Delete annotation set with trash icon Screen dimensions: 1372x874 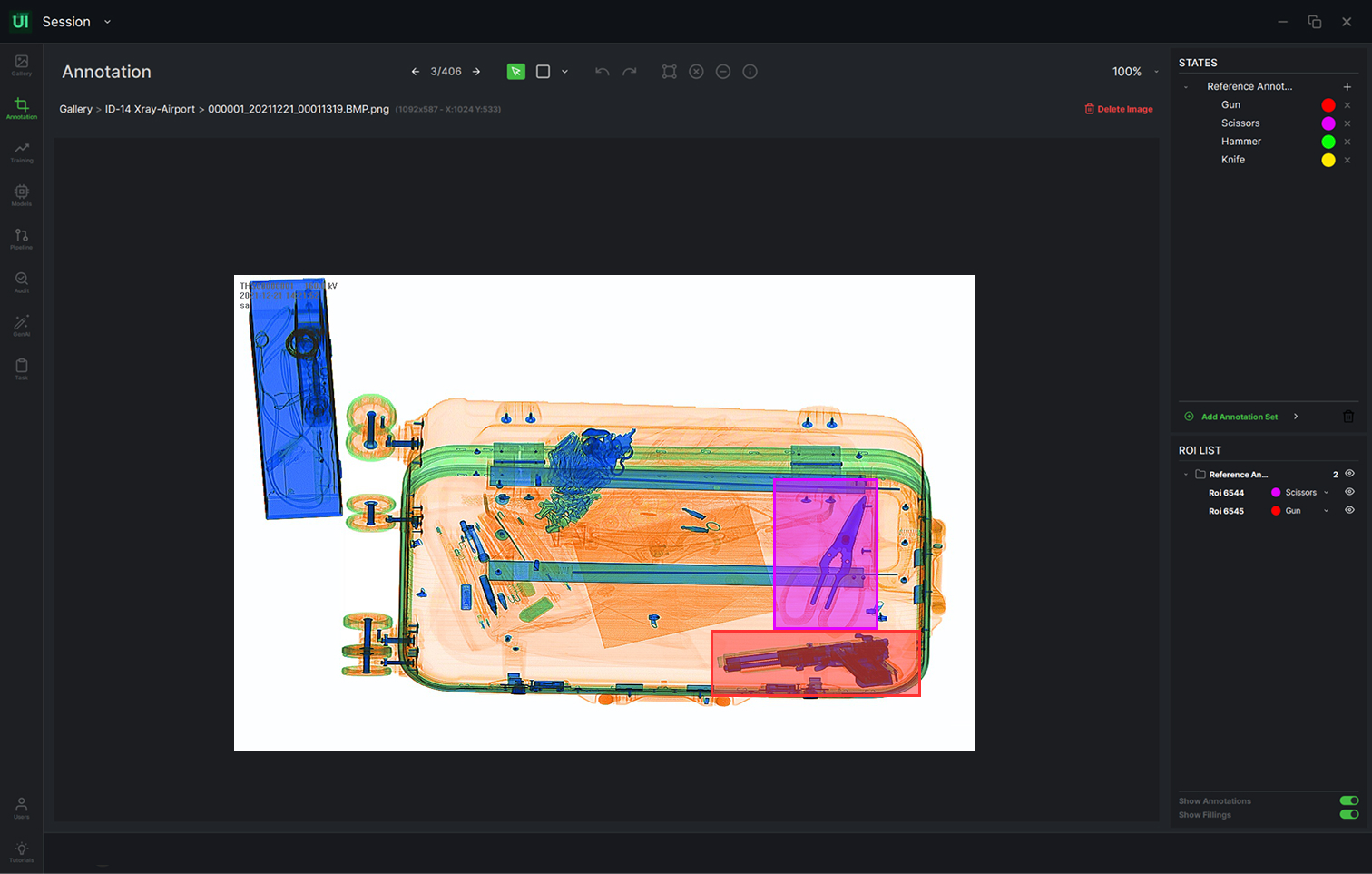[1348, 417]
